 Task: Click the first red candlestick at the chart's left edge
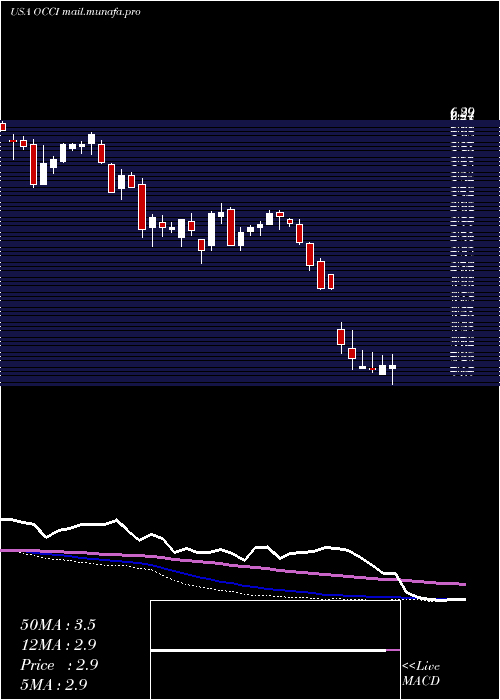tap(3, 127)
